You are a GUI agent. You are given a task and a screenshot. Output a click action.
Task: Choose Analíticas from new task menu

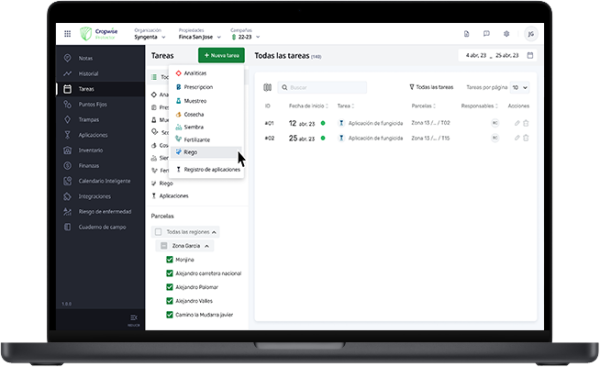coord(207,73)
